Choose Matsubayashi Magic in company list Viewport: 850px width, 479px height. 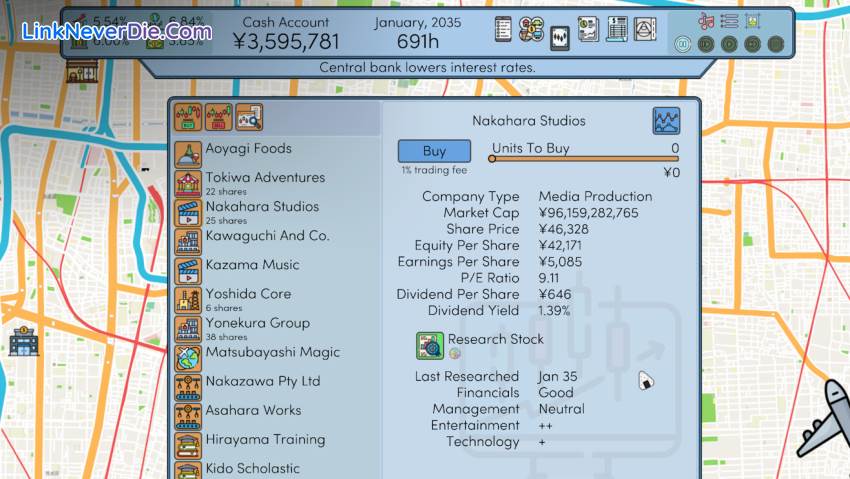click(272, 353)
